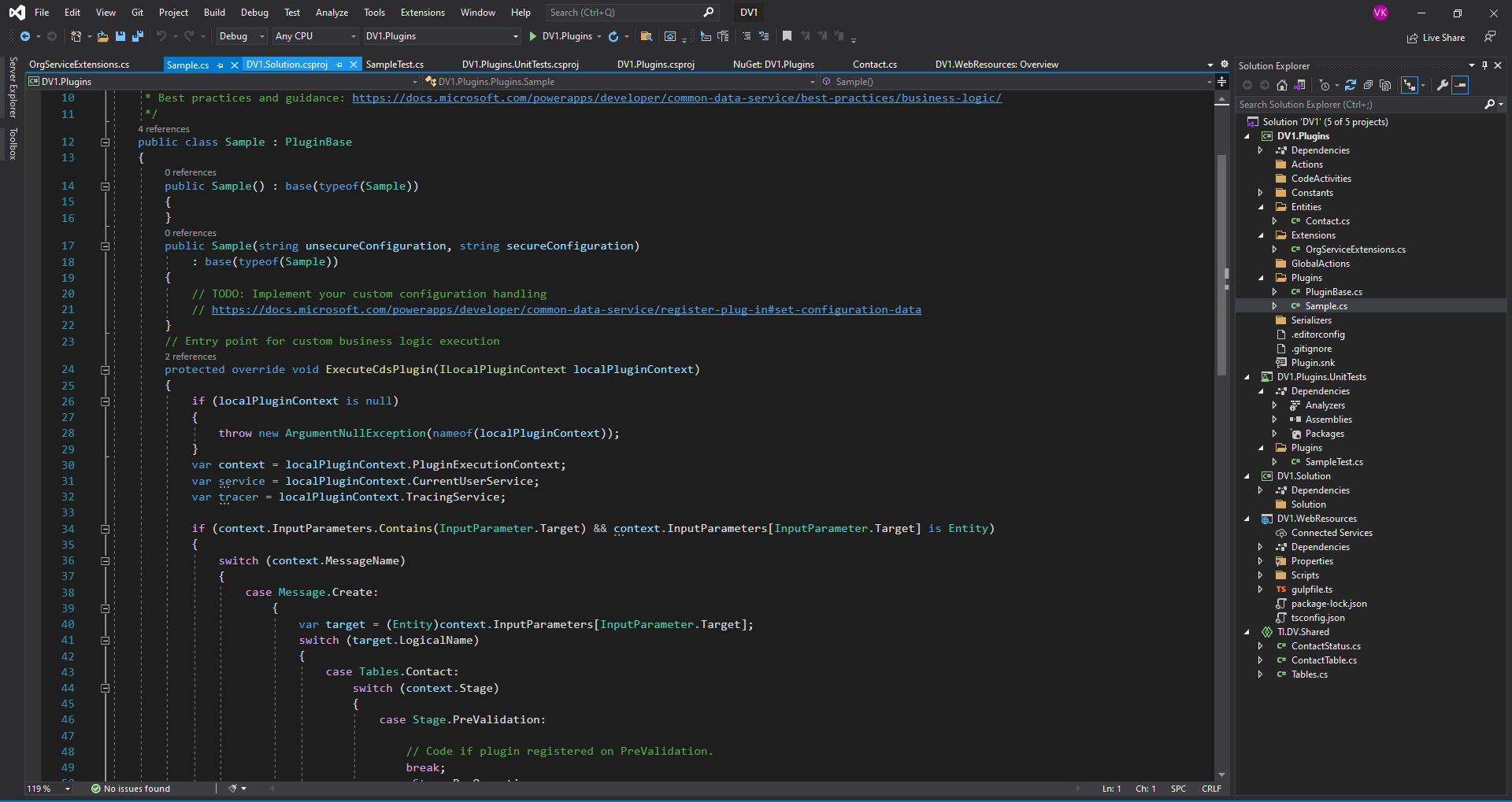This screenshot has width=1512, height=802.
Task: Collapse All items in Solution Explorer
Action: pos(1369,85)
